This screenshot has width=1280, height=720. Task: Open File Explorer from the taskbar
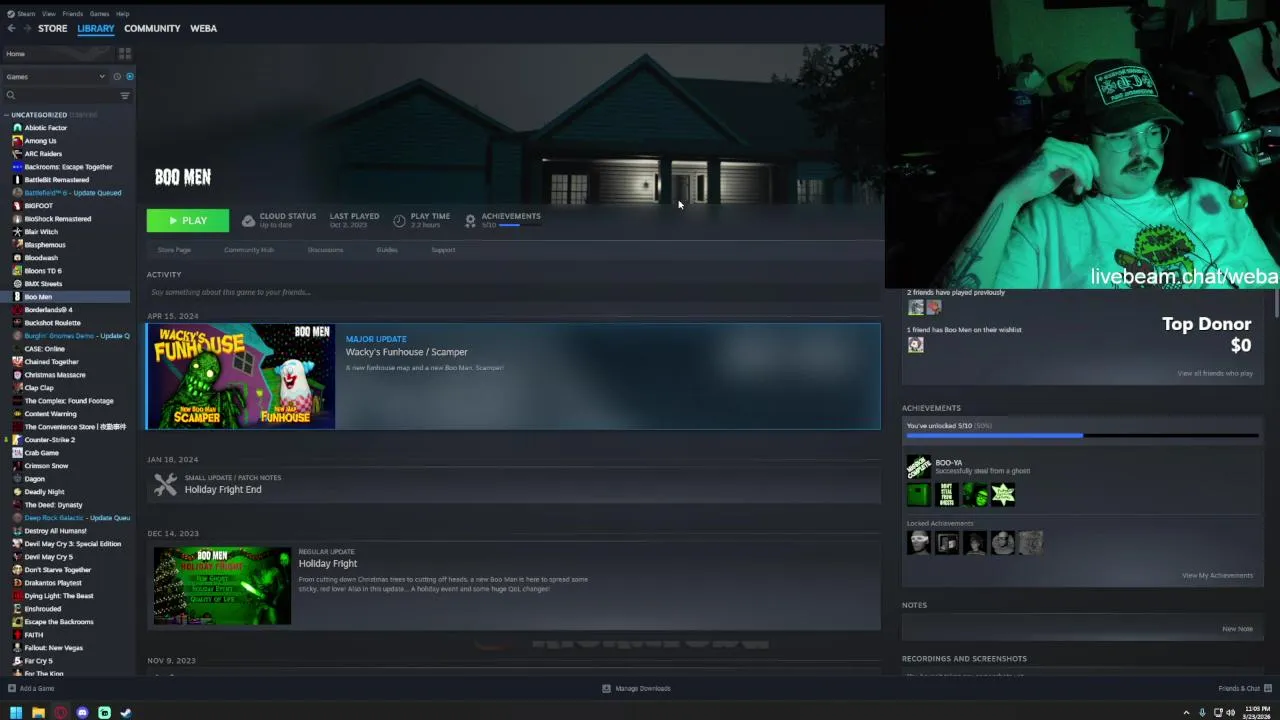point(38,713)
